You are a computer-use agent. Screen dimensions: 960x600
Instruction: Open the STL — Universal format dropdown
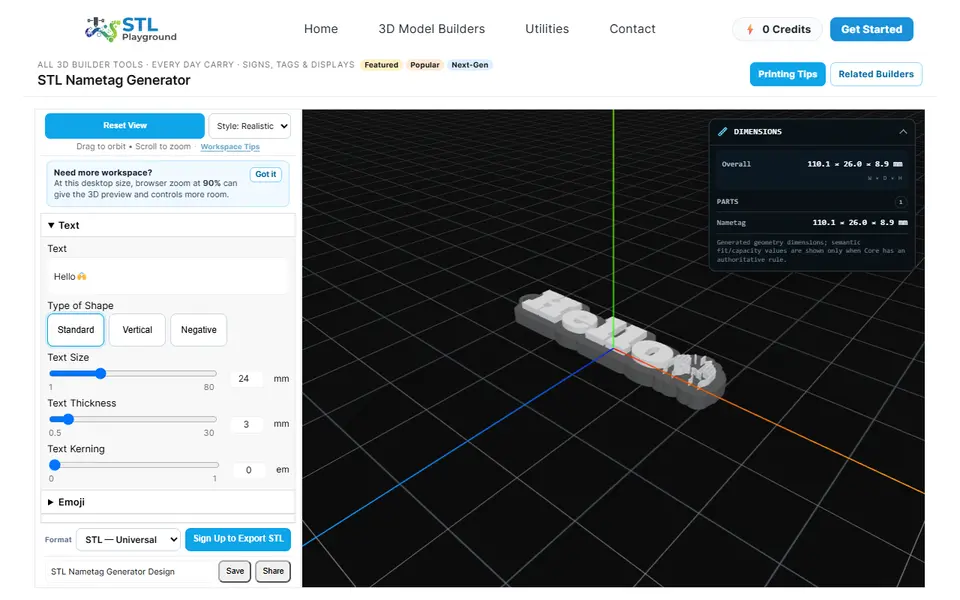tap(129, 540)
